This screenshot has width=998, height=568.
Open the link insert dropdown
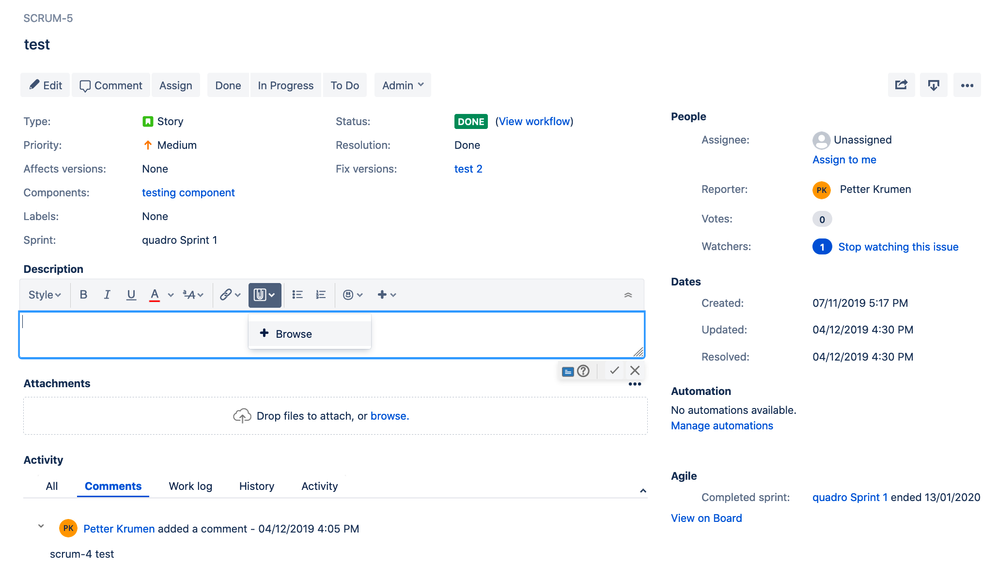tap(230, 295)
